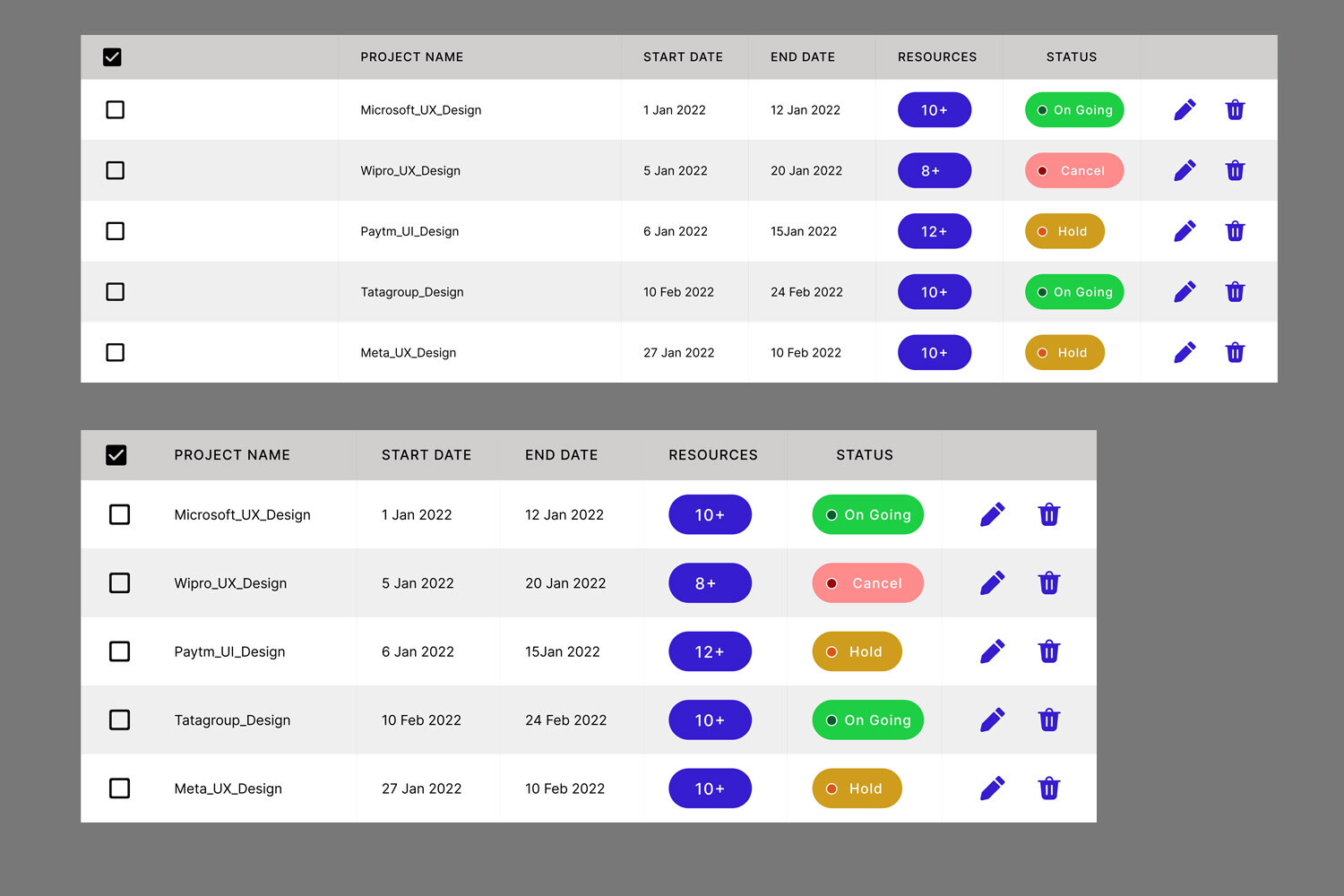Click the Cancel status badge for Wipro_UX_Design

pos(1074,170)
